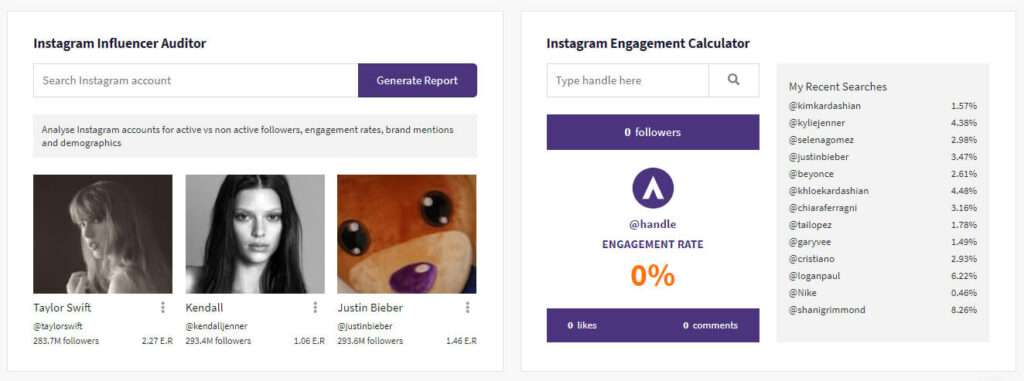
Task: Open Taylor Swift profile thumbnail
Action: [103, 234]
